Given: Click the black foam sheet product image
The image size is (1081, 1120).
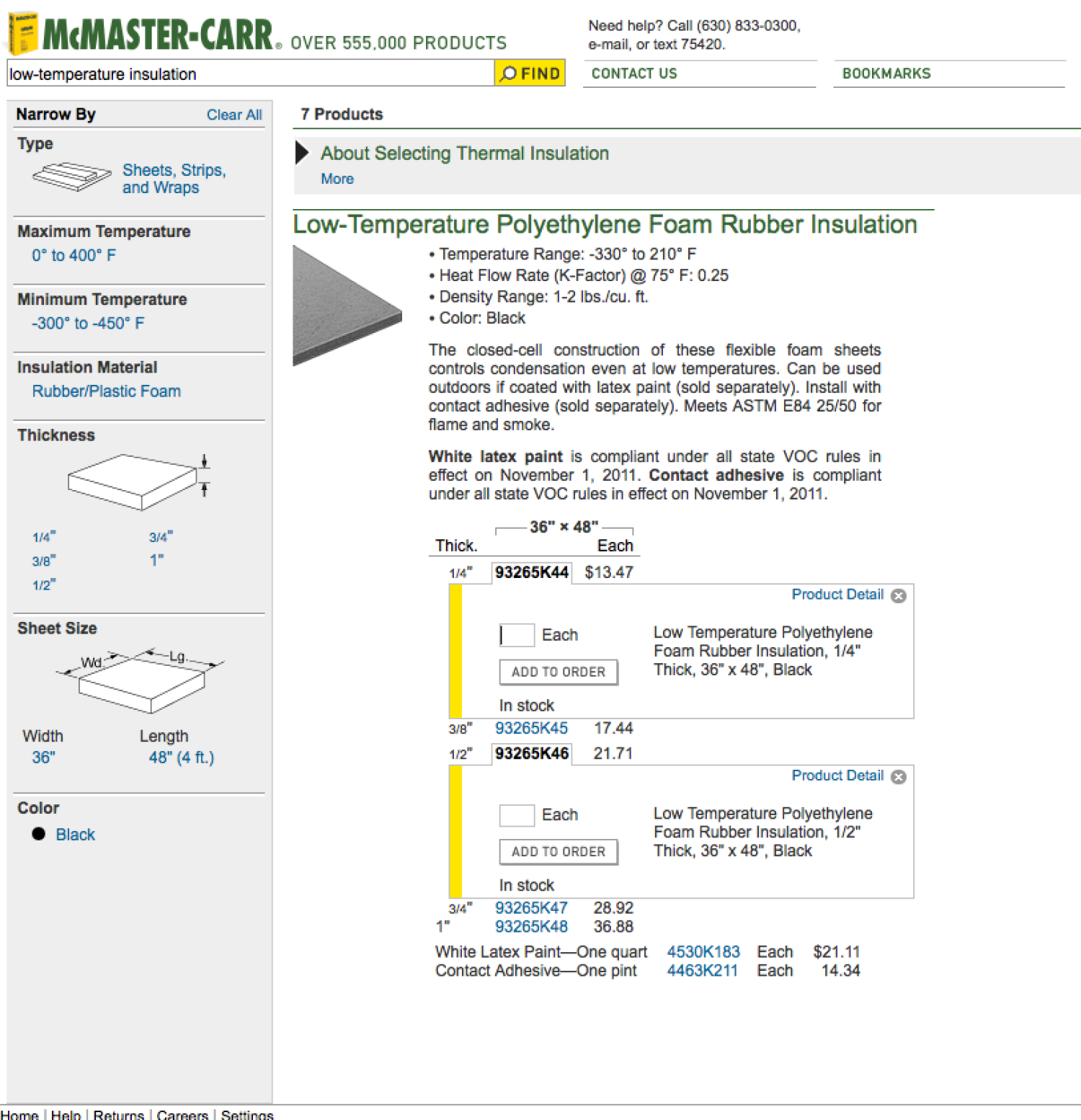Looking at the screenshot, I should point(347,306).
